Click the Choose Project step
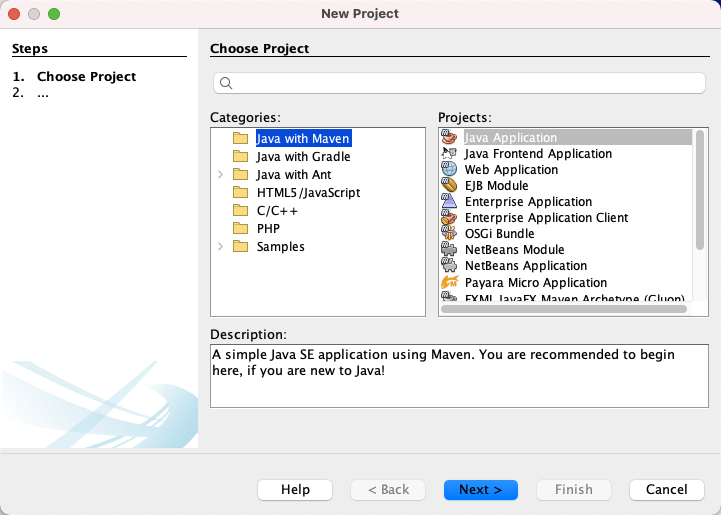 (86, 76)
